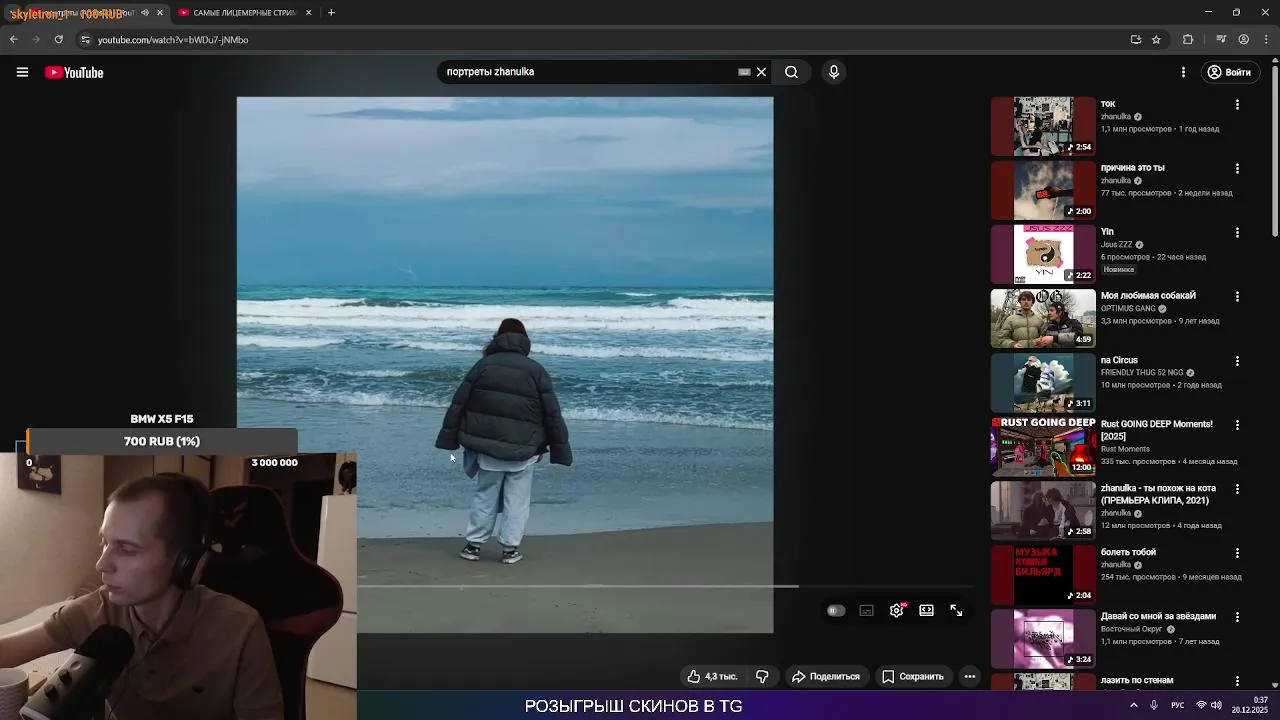The width and height of the screenshot is (1280, 720).
Task: Click the youtube.com address bar URL
Action: (x=173, y=40)
